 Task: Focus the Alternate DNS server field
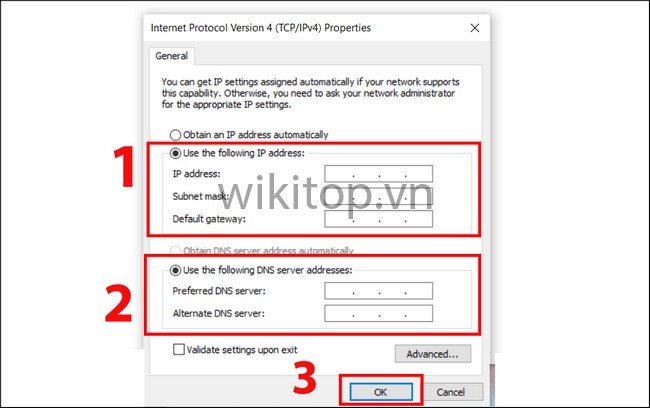tap(378, 313)
